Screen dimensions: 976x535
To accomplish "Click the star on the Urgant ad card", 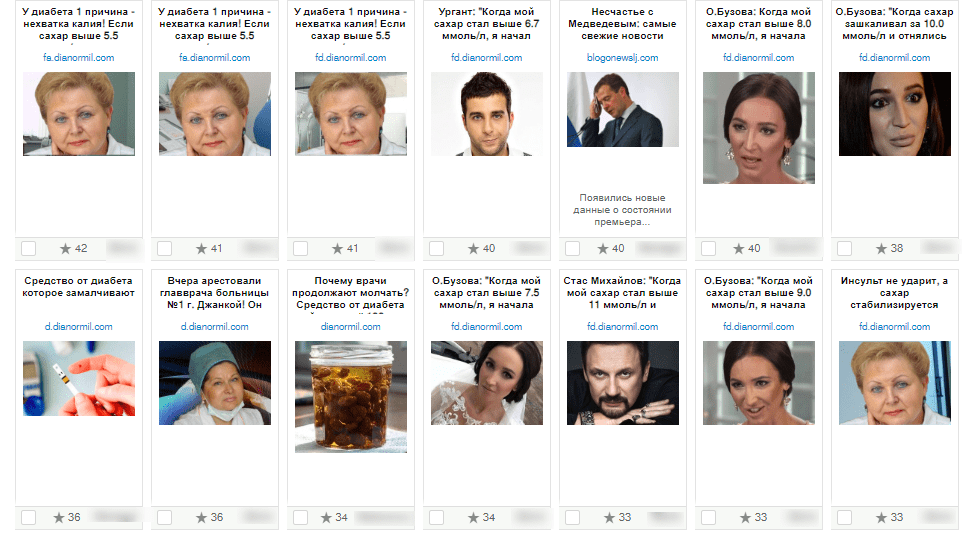I will (x=474, y=249).
